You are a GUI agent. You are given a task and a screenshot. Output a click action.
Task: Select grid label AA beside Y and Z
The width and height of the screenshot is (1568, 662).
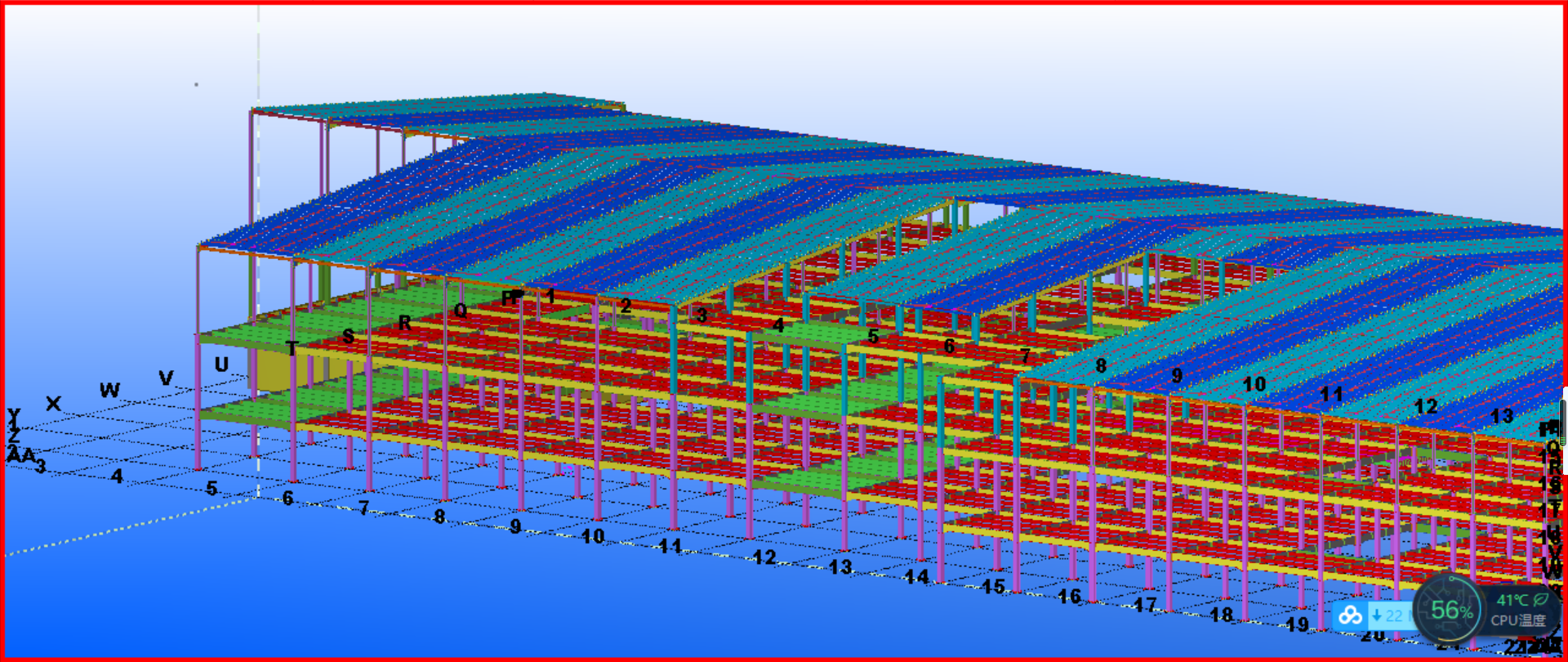point(20,455)
